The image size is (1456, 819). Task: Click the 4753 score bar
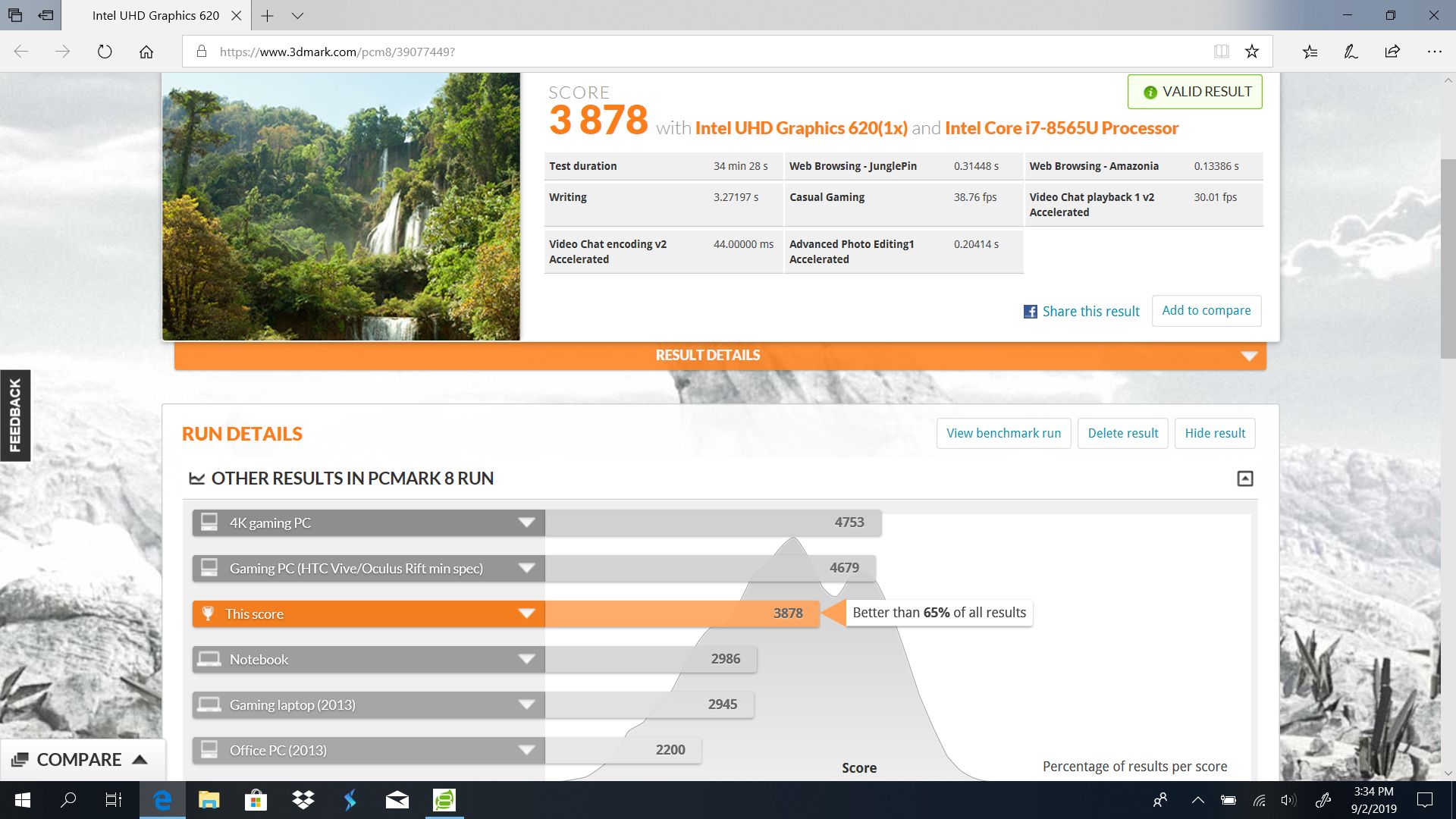[713, 522]
